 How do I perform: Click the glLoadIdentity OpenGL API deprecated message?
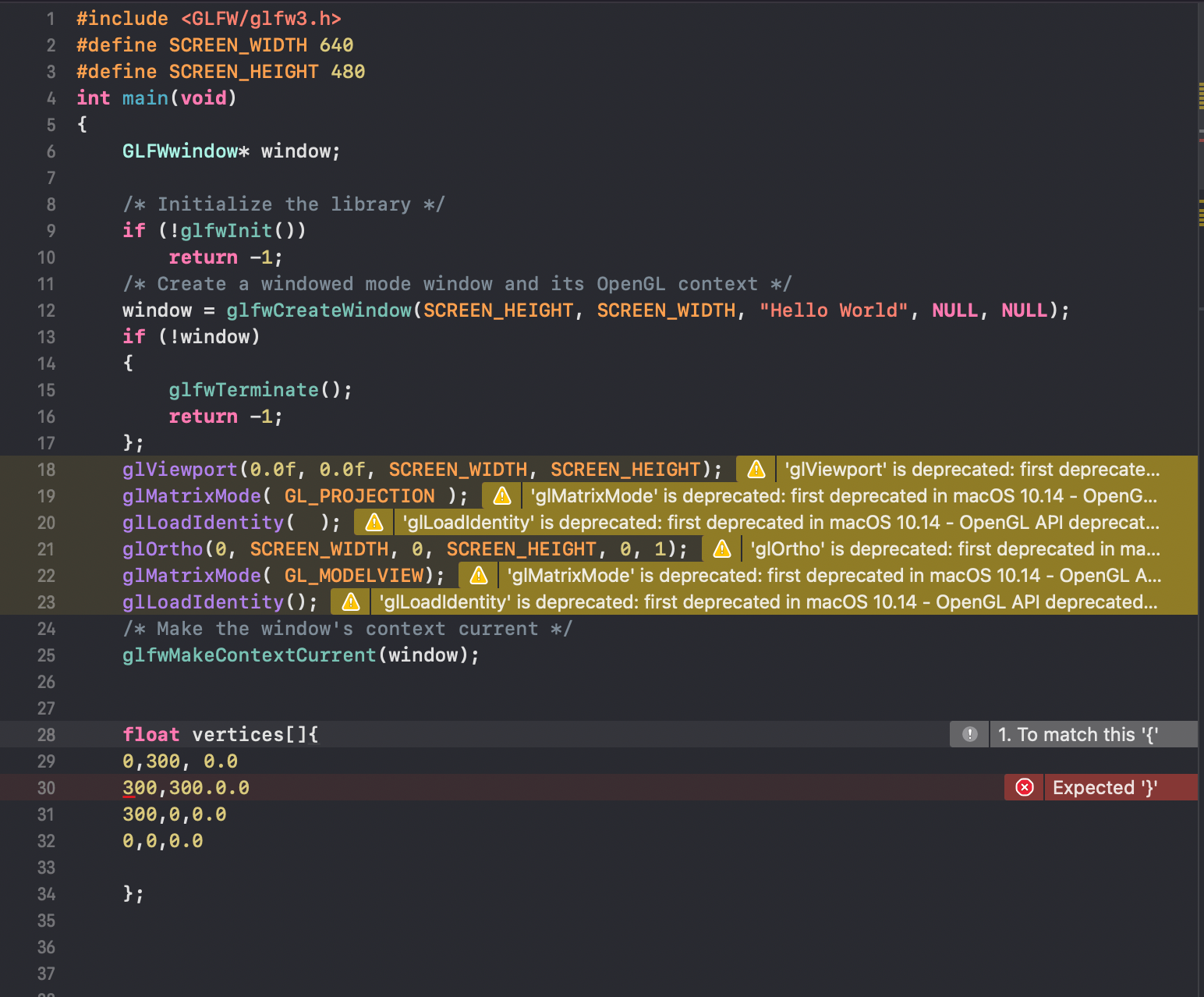point(768,601)
